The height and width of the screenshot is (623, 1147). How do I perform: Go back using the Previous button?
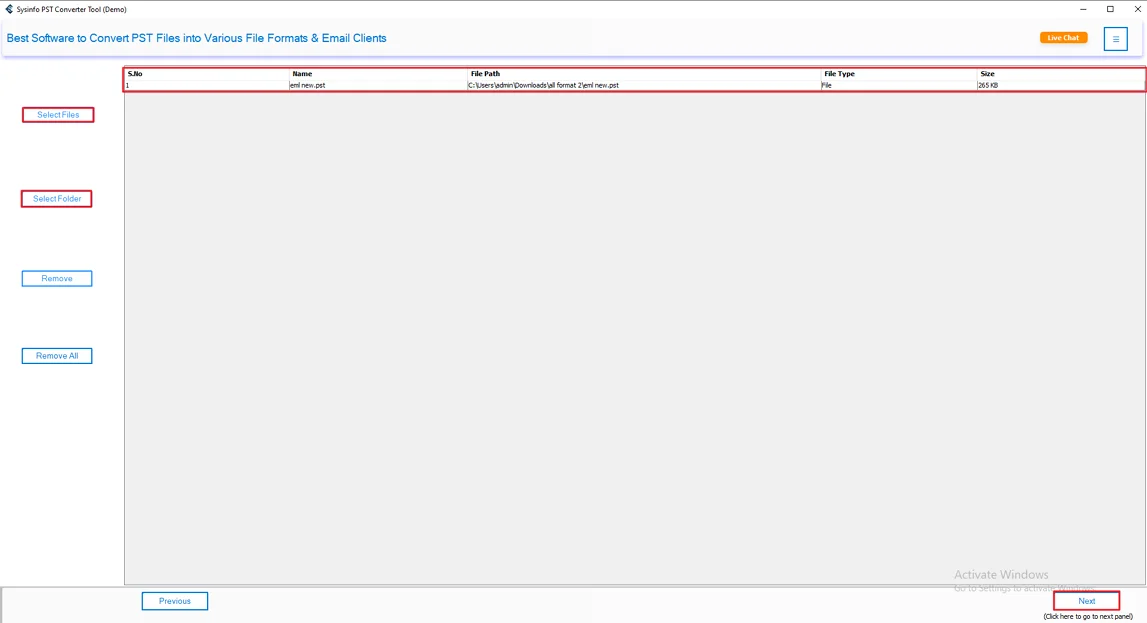pyautogui.click(x=175, y=600)
